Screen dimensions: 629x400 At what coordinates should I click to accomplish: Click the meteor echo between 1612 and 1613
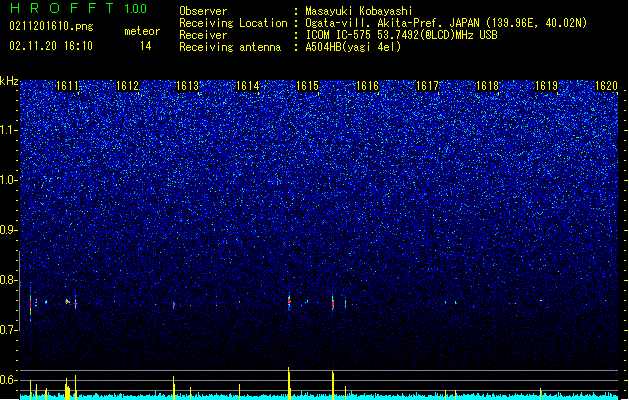174,305
